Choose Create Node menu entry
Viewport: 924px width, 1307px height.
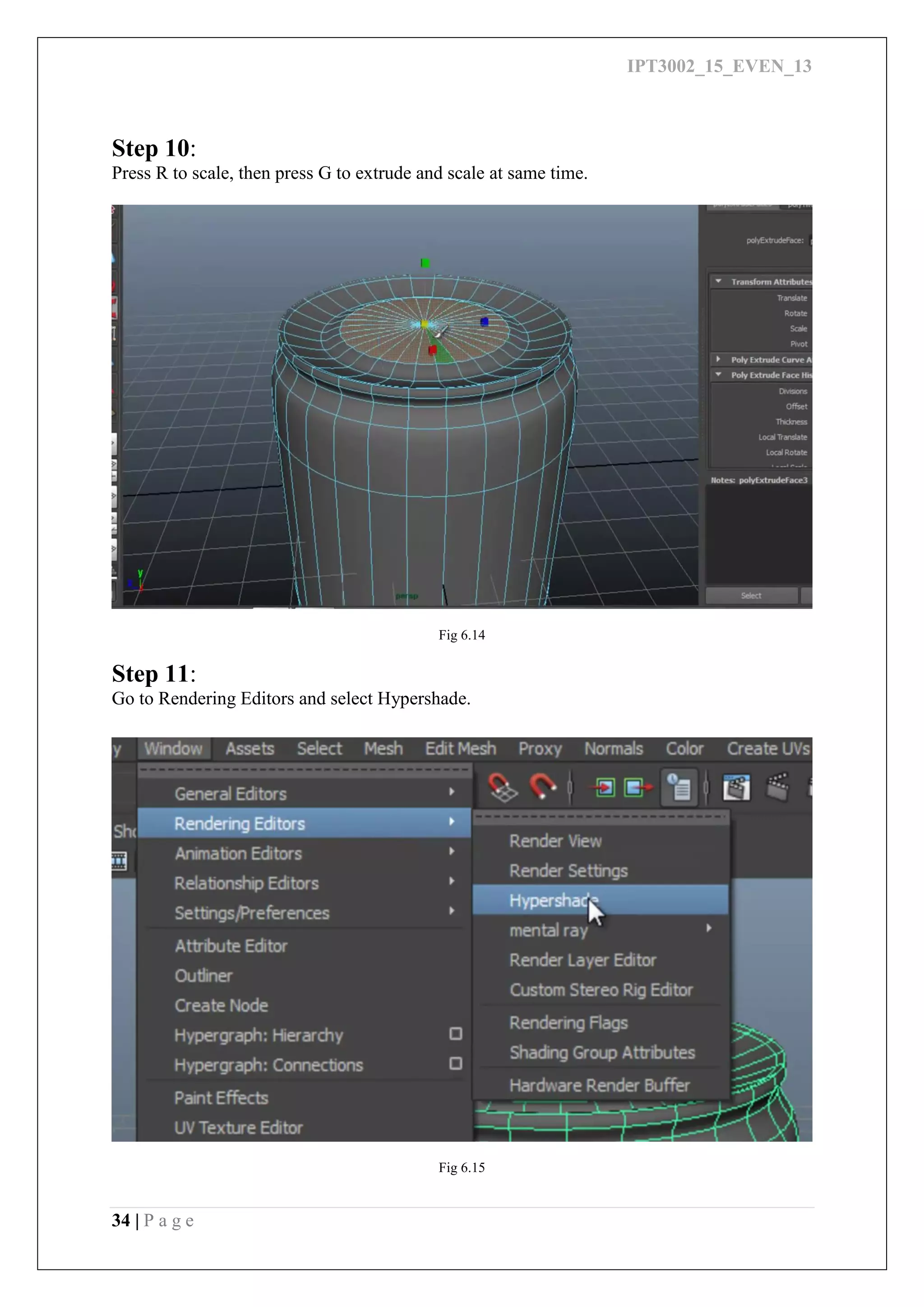(222, 1005)
